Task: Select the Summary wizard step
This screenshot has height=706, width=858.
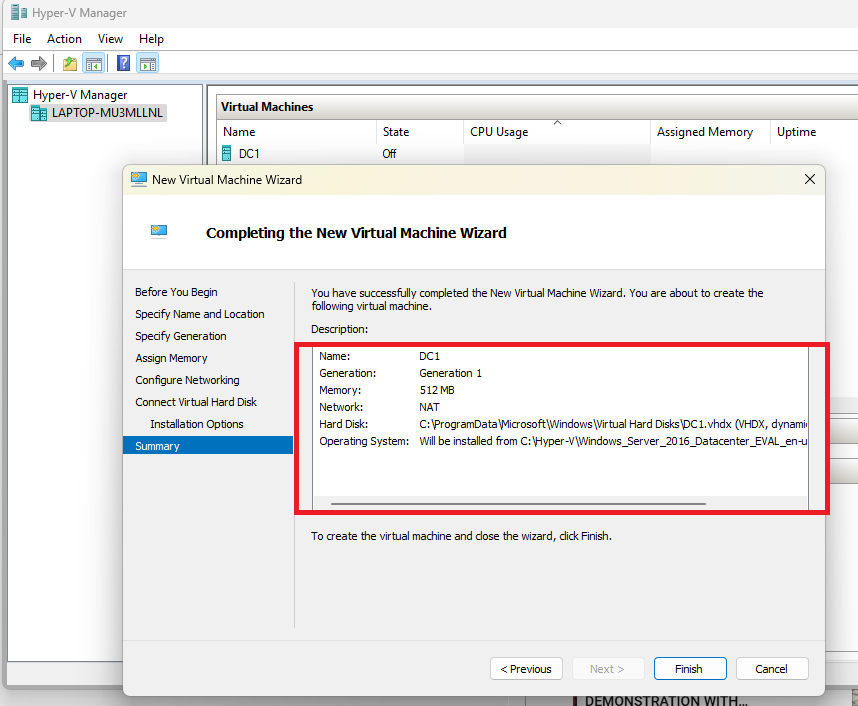Action: (208, 445)
